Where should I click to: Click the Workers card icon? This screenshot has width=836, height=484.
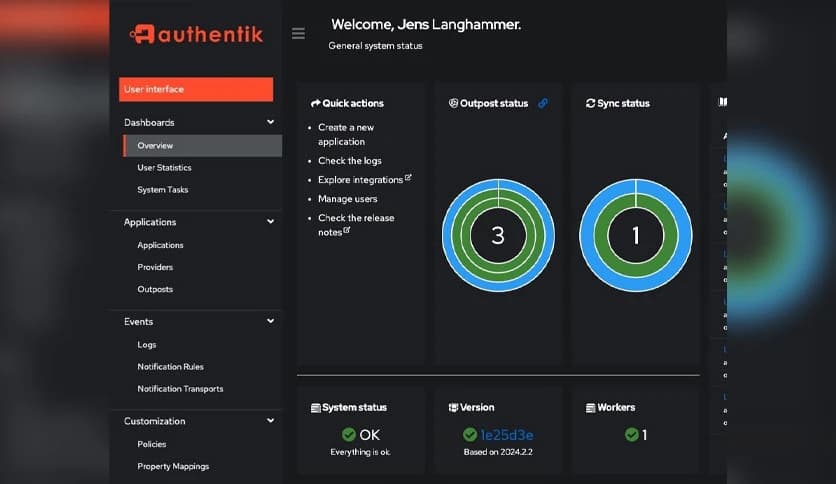(590, 408)
